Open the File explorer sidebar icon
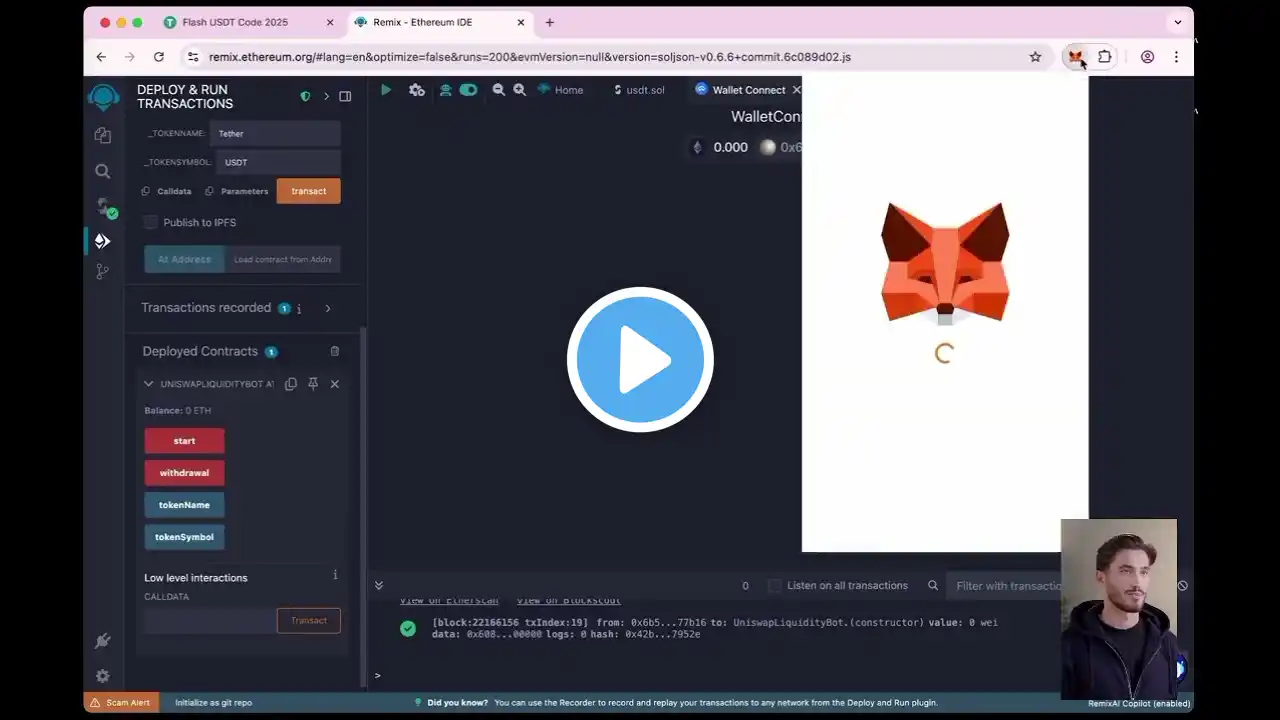Viewport: 1280px width, 720px height. pyautogui.click(x=103, y=135)
